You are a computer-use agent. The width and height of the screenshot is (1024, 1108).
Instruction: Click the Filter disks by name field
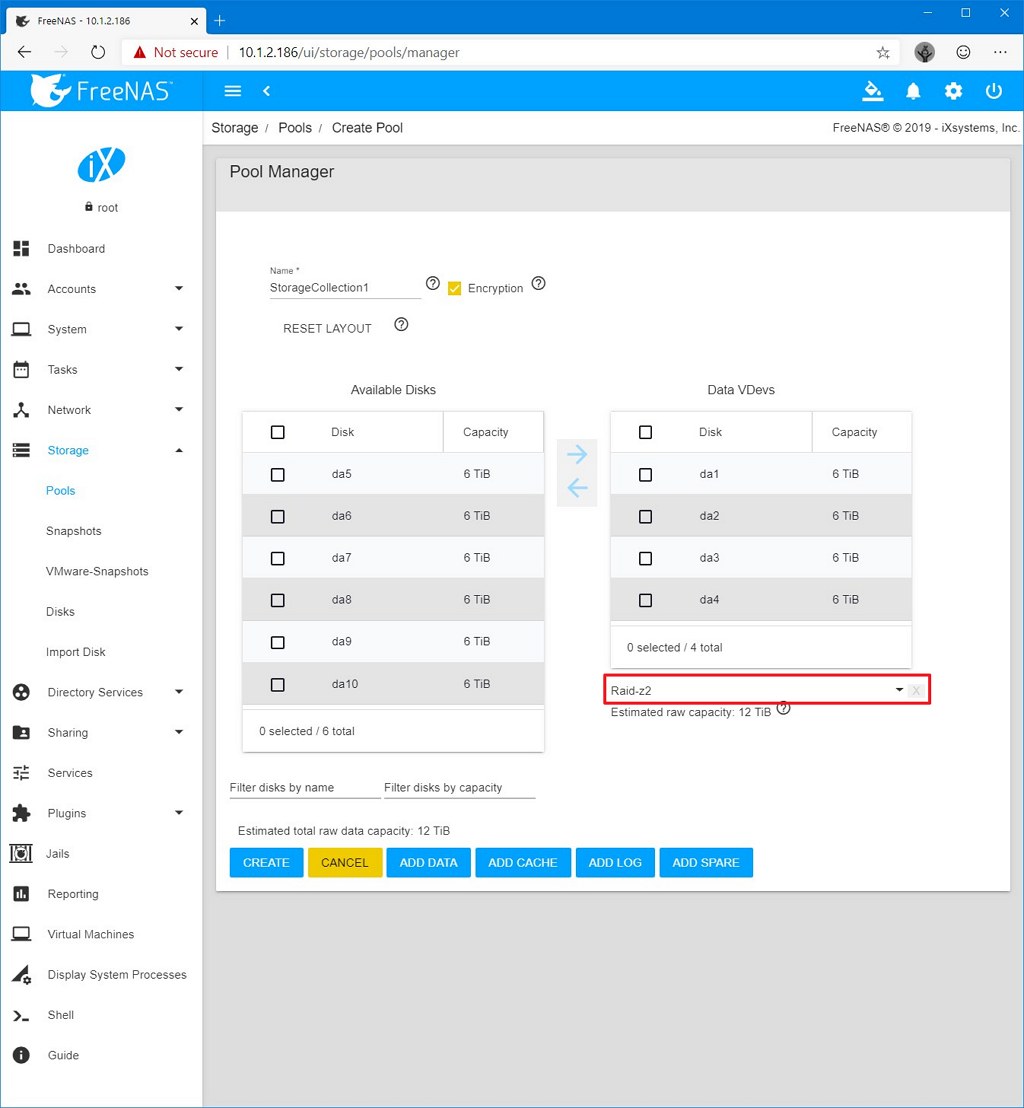(x=304, y=788)
